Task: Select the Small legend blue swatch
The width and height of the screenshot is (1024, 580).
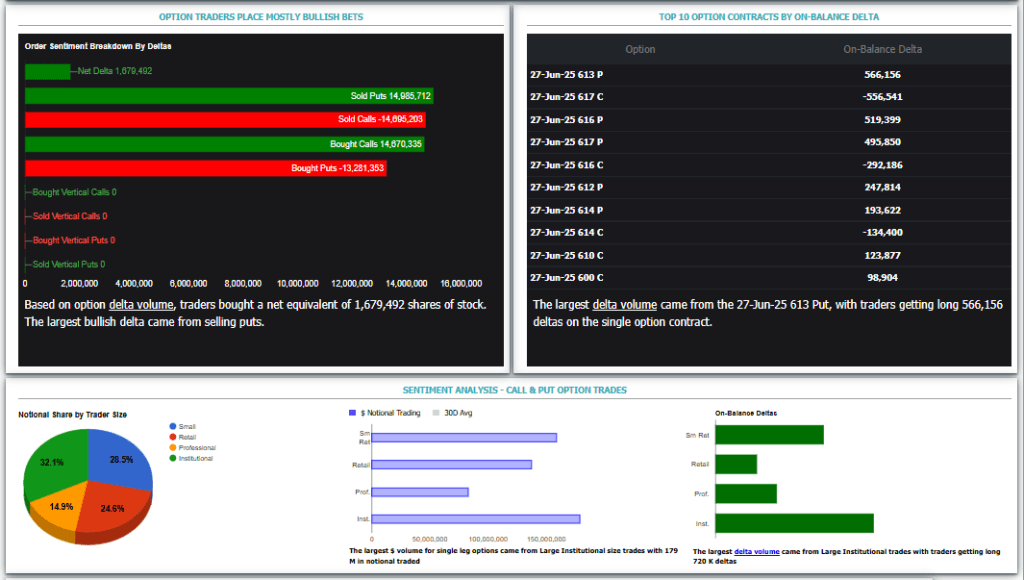Action: 172,427
